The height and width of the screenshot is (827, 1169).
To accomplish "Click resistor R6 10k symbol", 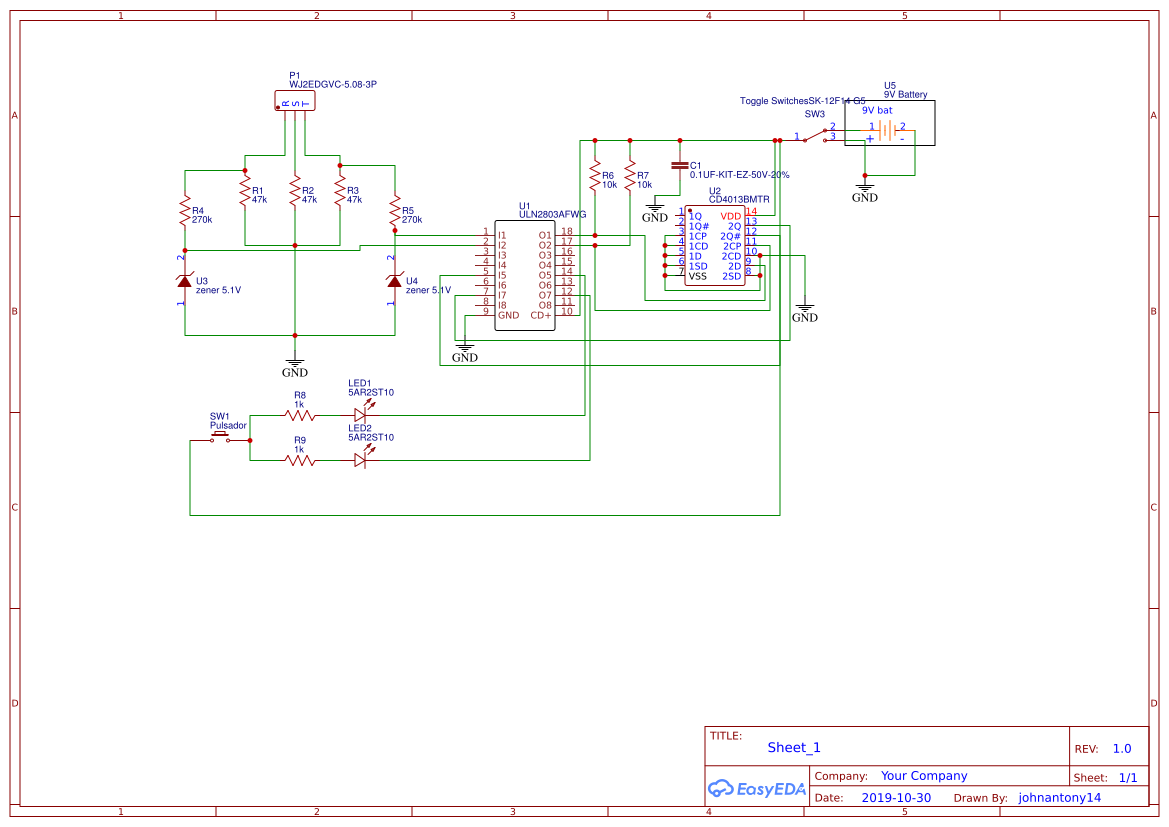I will click(x=595, y=180).
